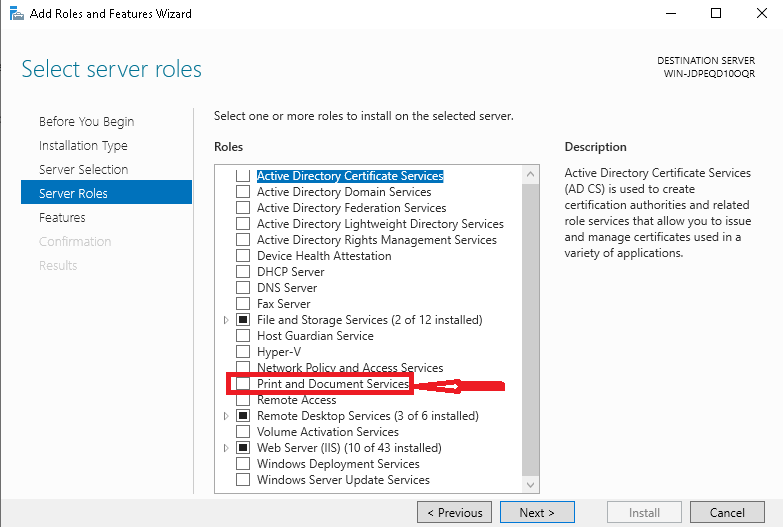Check Active Directory Domain Services

tap(243, 192)
